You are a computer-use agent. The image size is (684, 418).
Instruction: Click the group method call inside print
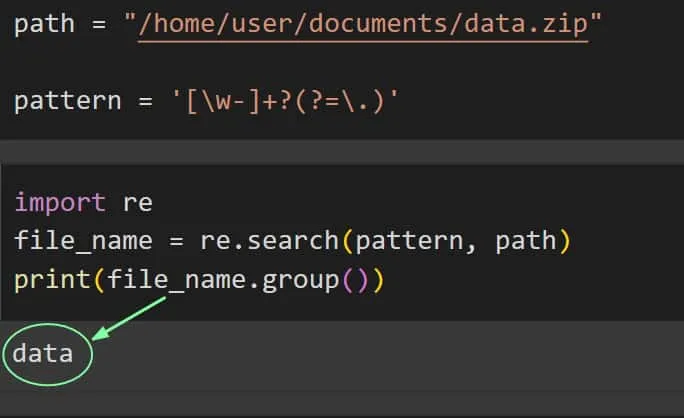(302, 279)
